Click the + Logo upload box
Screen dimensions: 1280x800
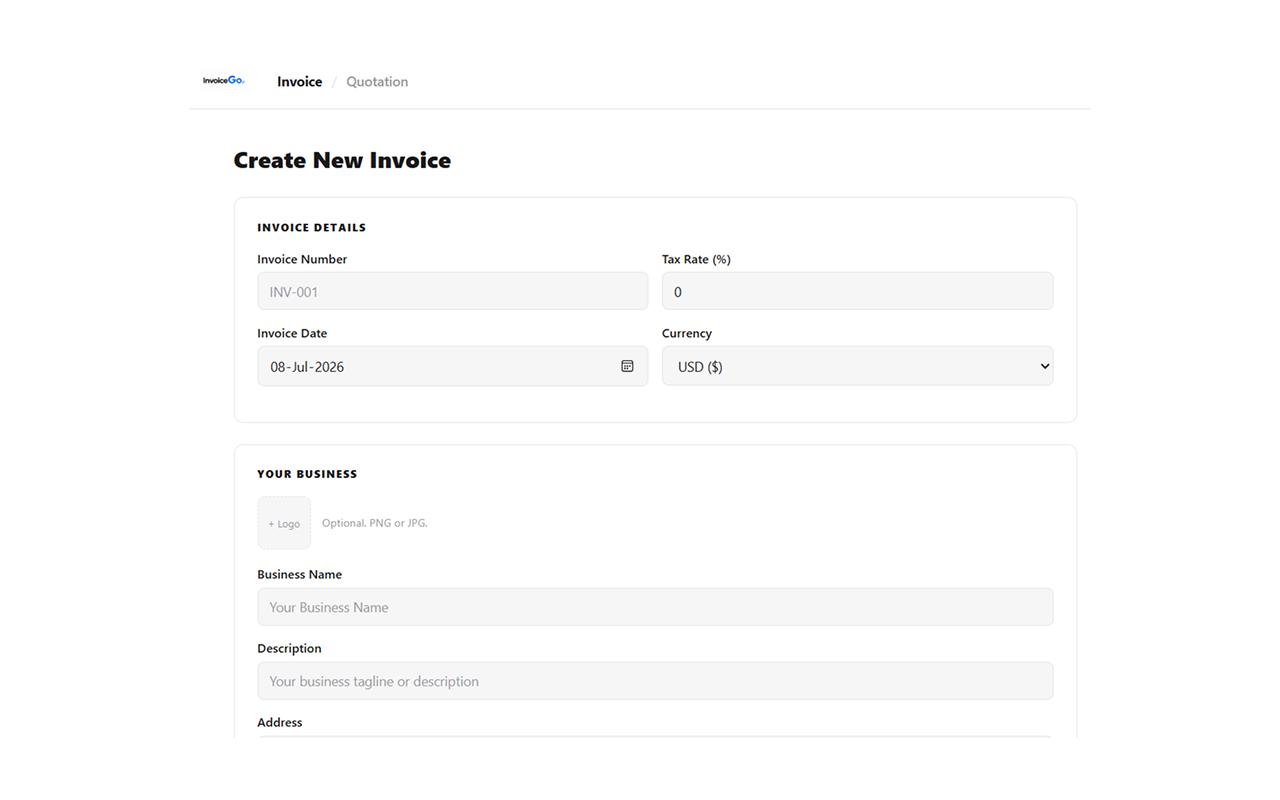pos(284,523)
